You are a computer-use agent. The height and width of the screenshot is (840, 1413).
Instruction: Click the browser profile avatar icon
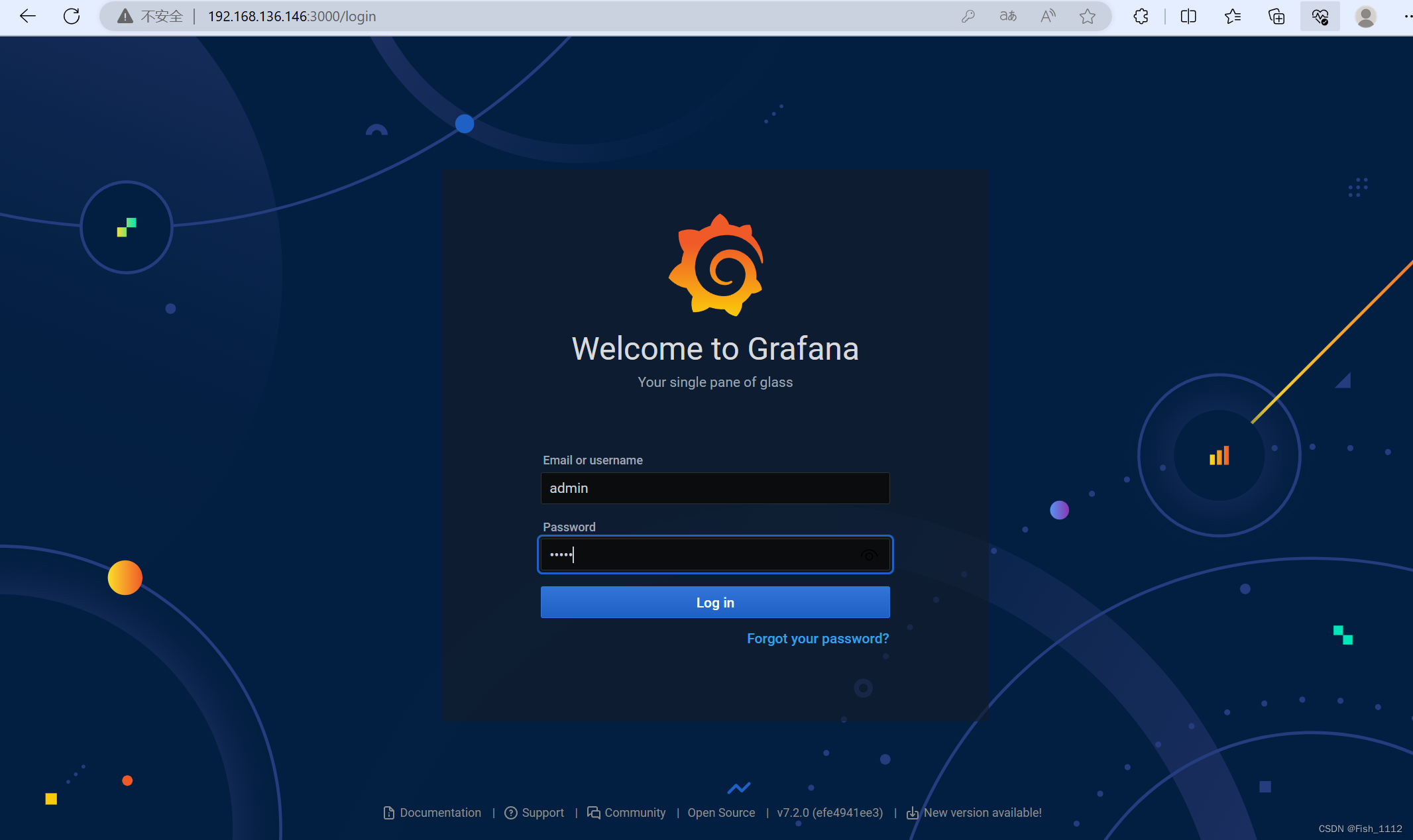point(1366,15)
